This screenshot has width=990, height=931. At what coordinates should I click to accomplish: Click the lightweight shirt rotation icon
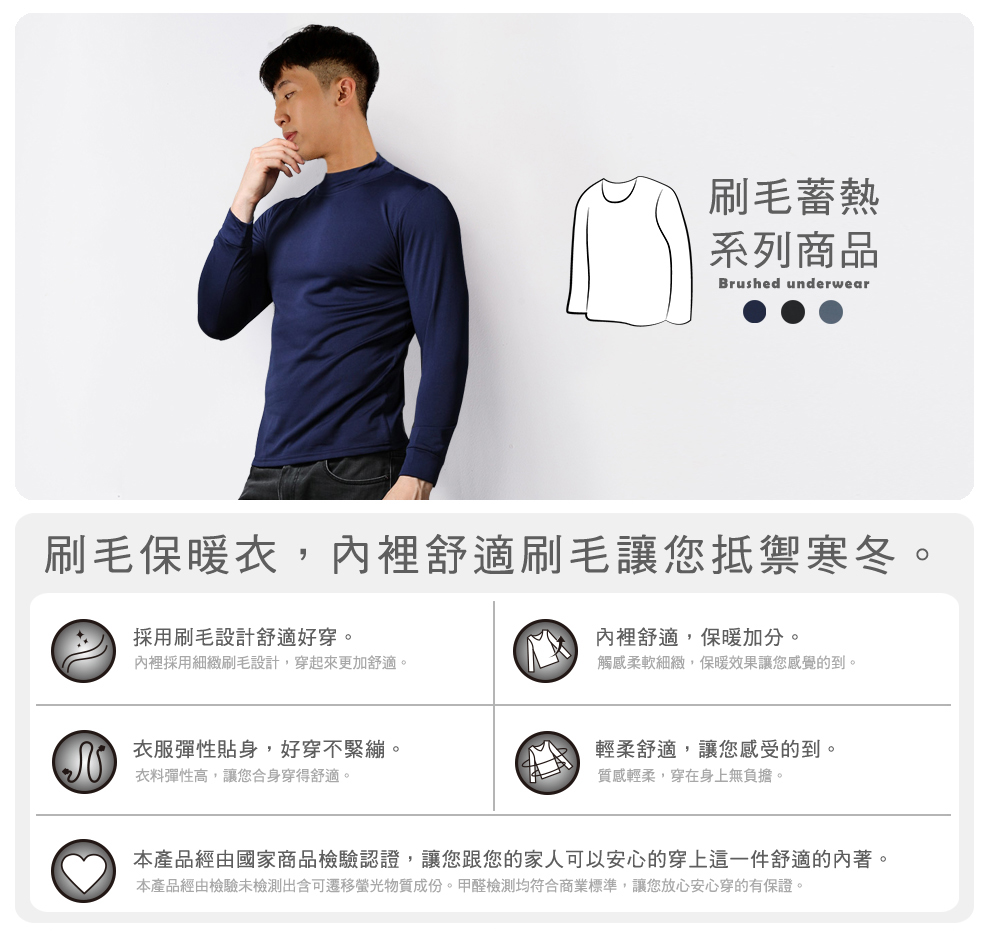tap(547, 762)
